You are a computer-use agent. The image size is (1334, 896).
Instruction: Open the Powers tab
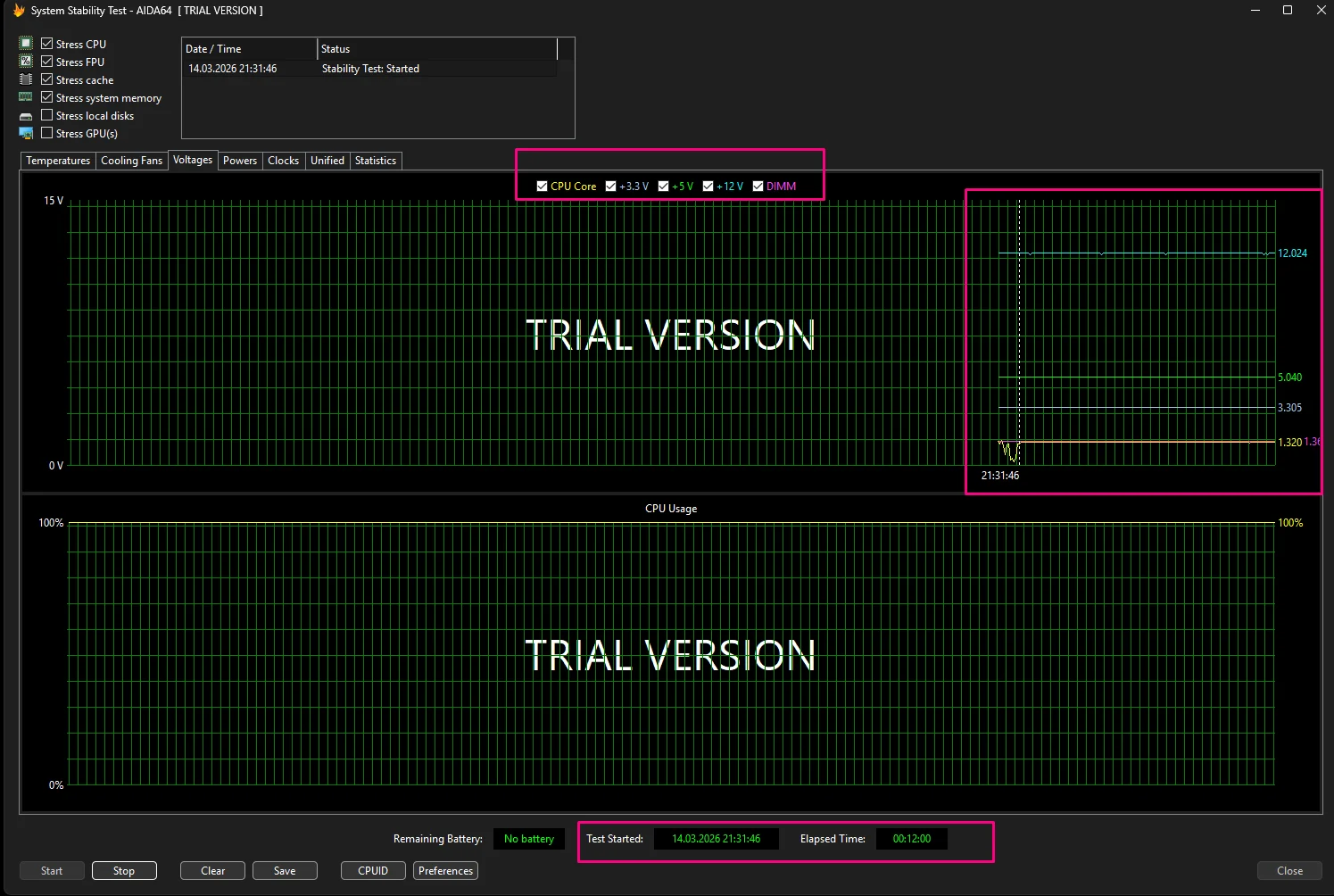pyautogui.click(x=240, y=161)
